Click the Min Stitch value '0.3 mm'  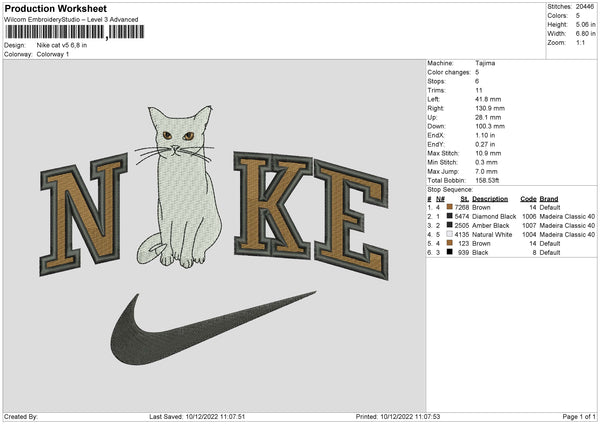click(486, 162)
